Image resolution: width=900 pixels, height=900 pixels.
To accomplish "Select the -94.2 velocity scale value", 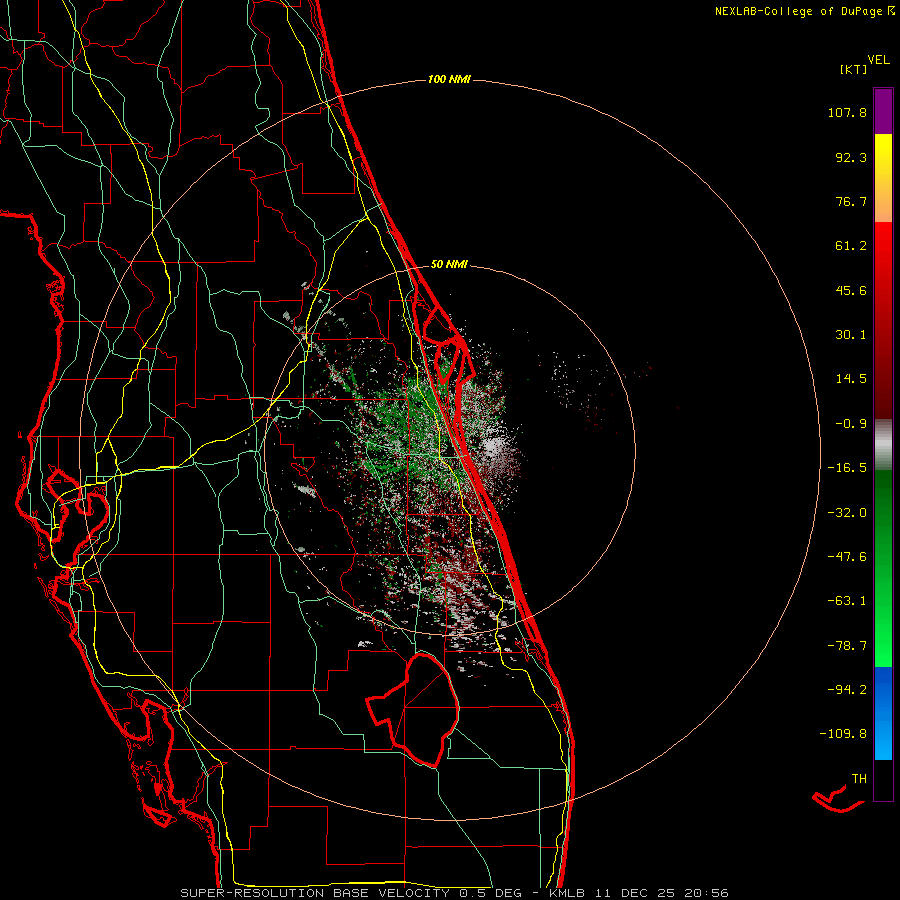I will 847,689.
